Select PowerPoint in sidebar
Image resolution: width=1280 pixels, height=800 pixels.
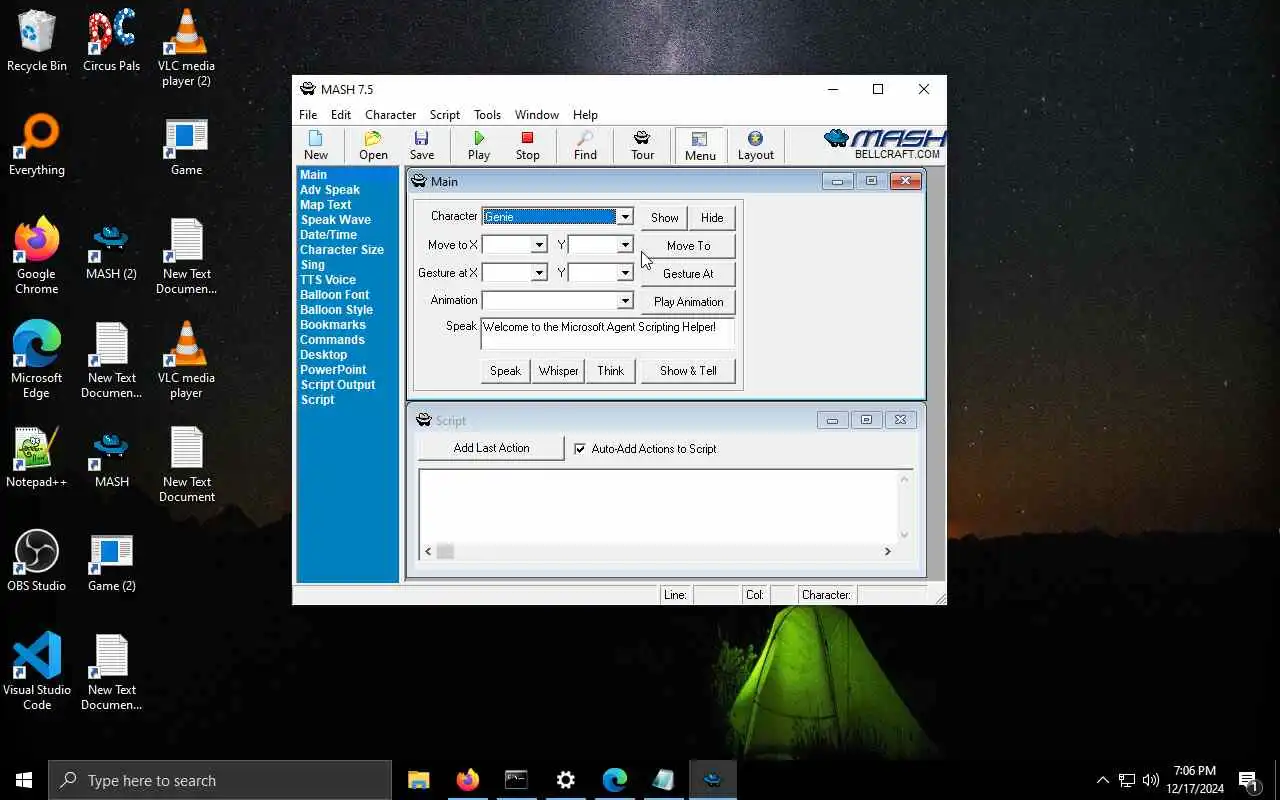point(333,370)
